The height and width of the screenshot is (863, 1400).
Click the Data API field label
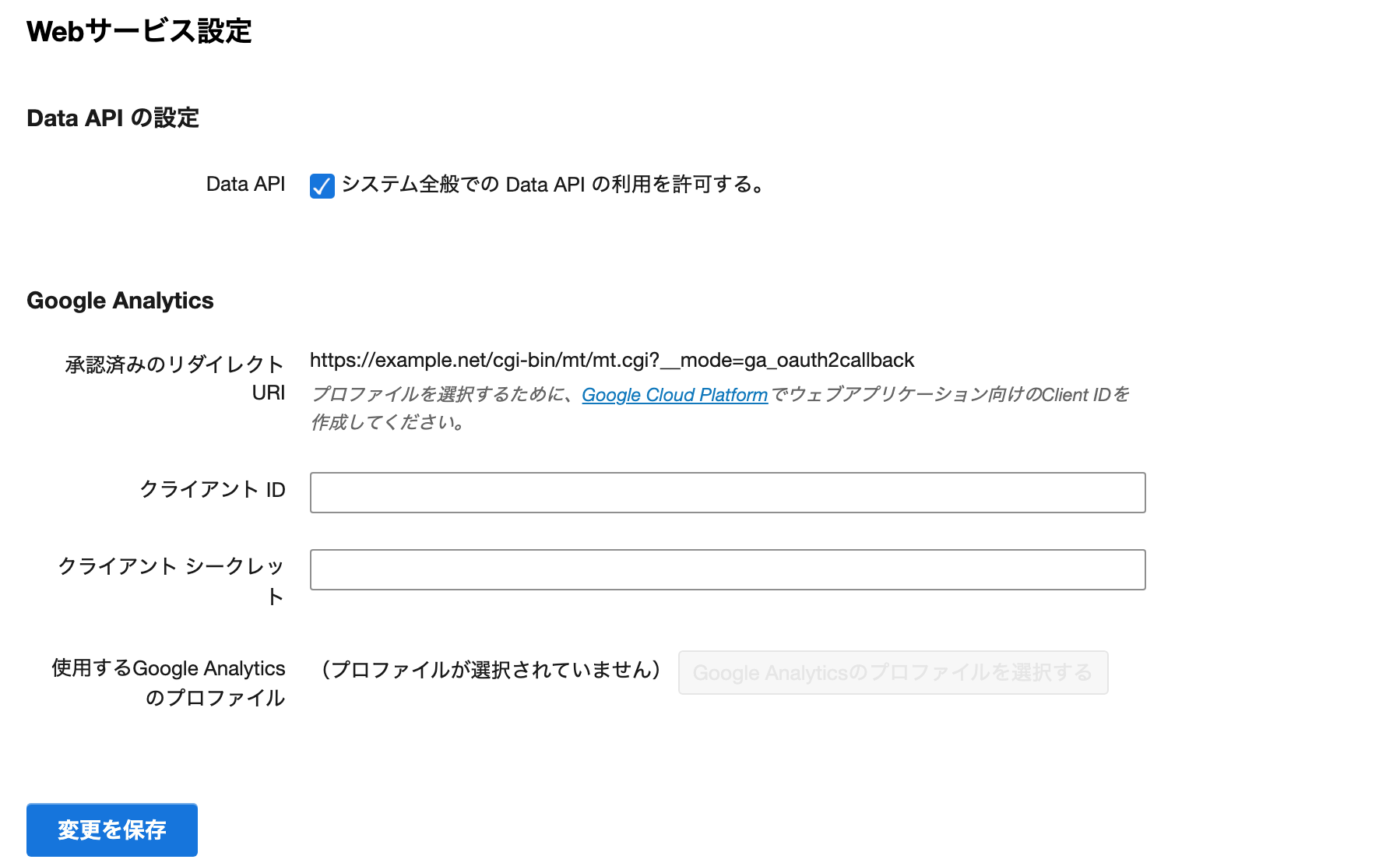(245, 184)
